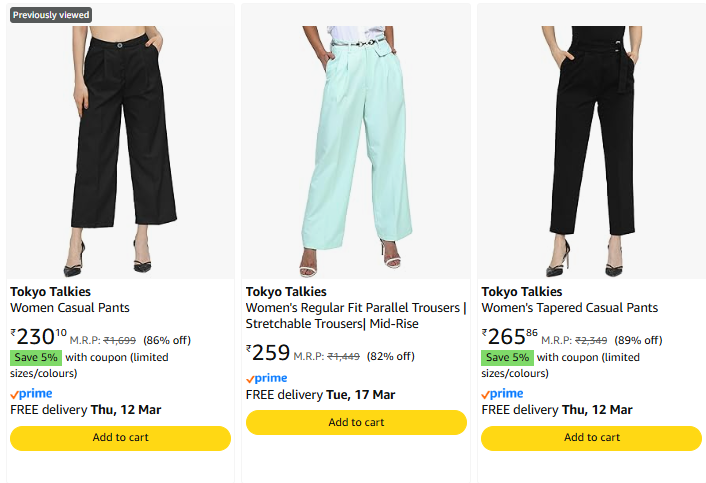The height and width of the screenshot is (483, 706).
Task: Click the prime logo under mint trousers
Action: tap(266, 378)
